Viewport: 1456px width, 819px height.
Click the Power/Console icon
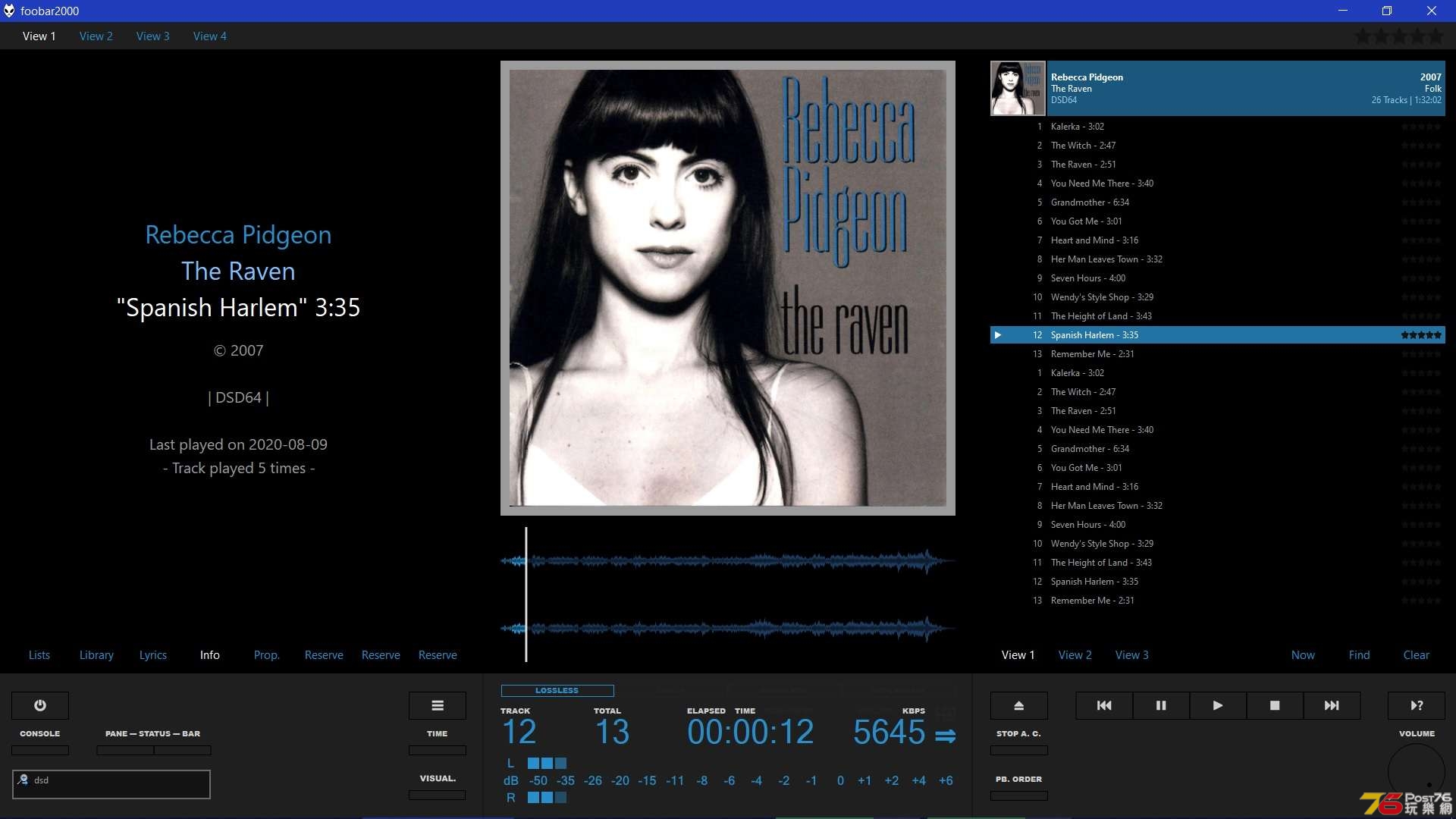click(39, 705)
